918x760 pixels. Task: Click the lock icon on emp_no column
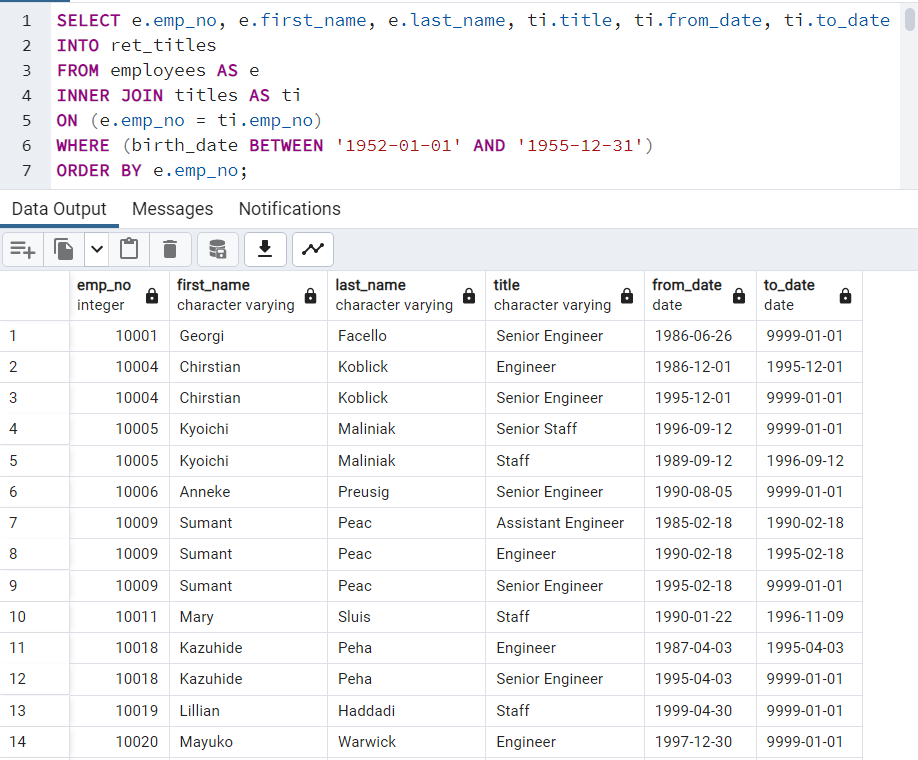[x=151, y=295]
